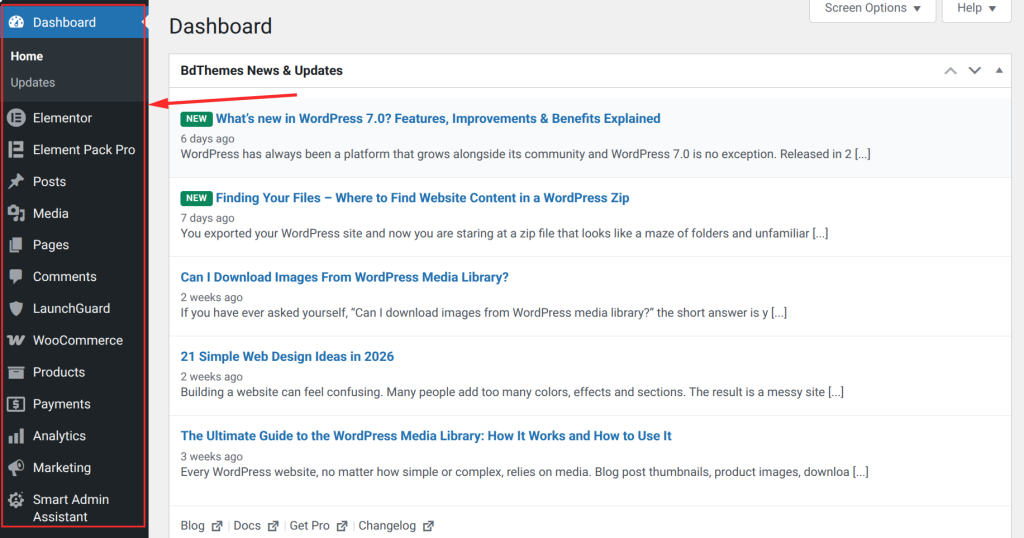Click the Products archive box icon

pyautogui.click(x=16, y=372)
